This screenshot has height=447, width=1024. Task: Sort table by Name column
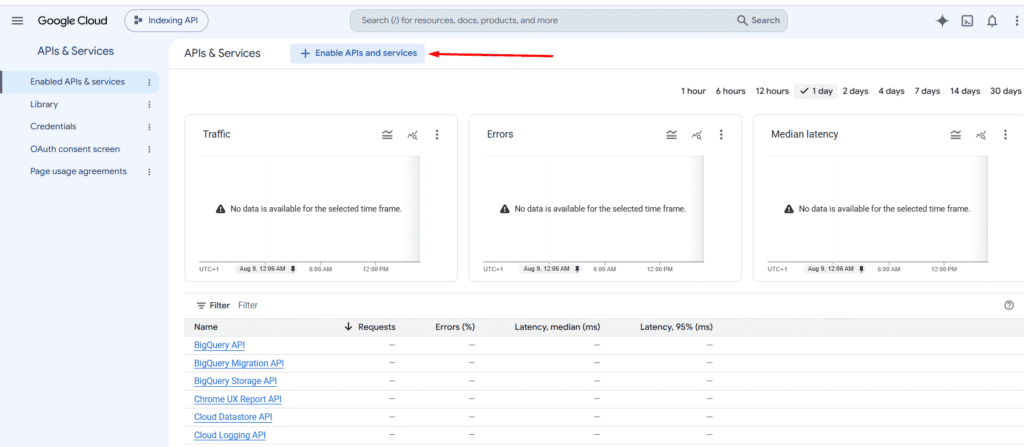coord(206,327)
